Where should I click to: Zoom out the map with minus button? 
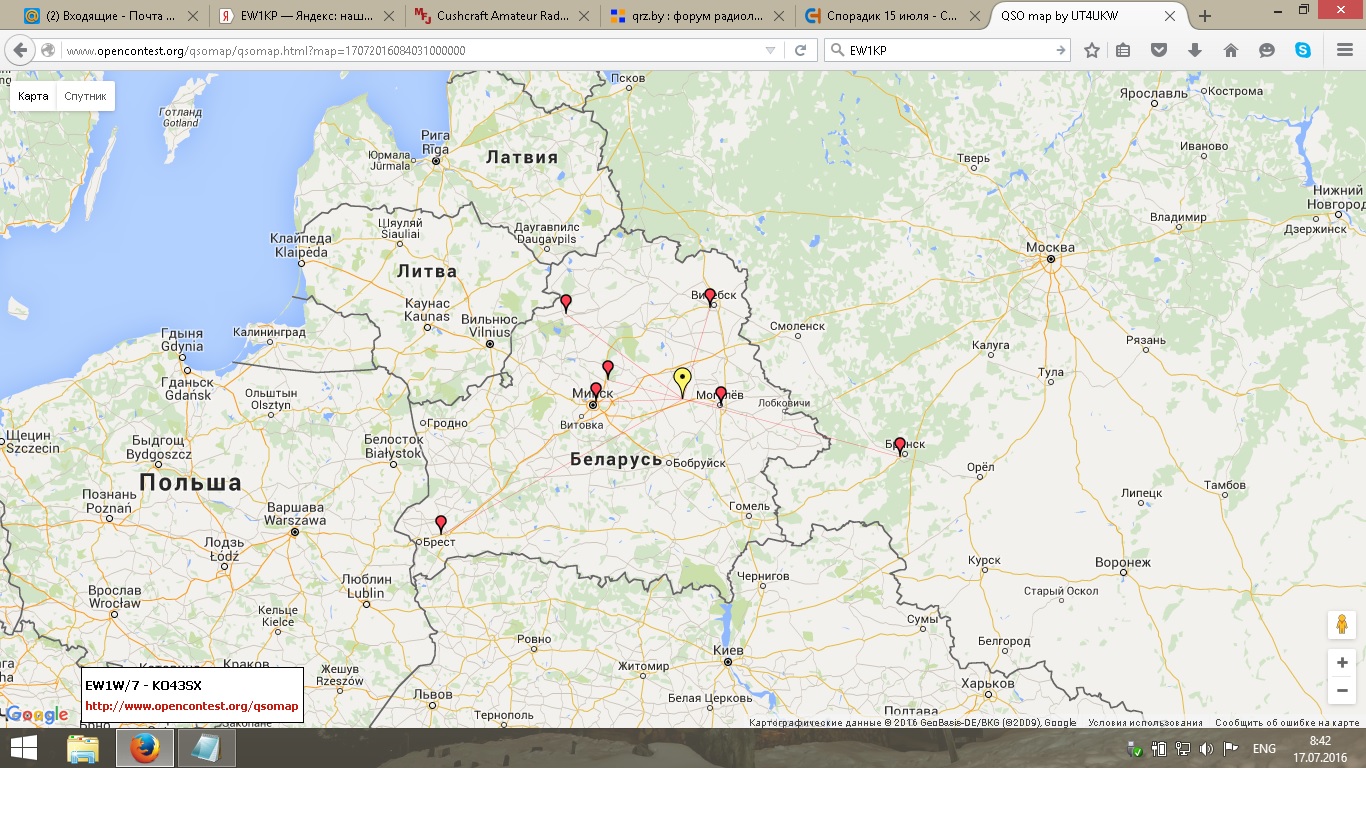click(x=1341, y=690)
